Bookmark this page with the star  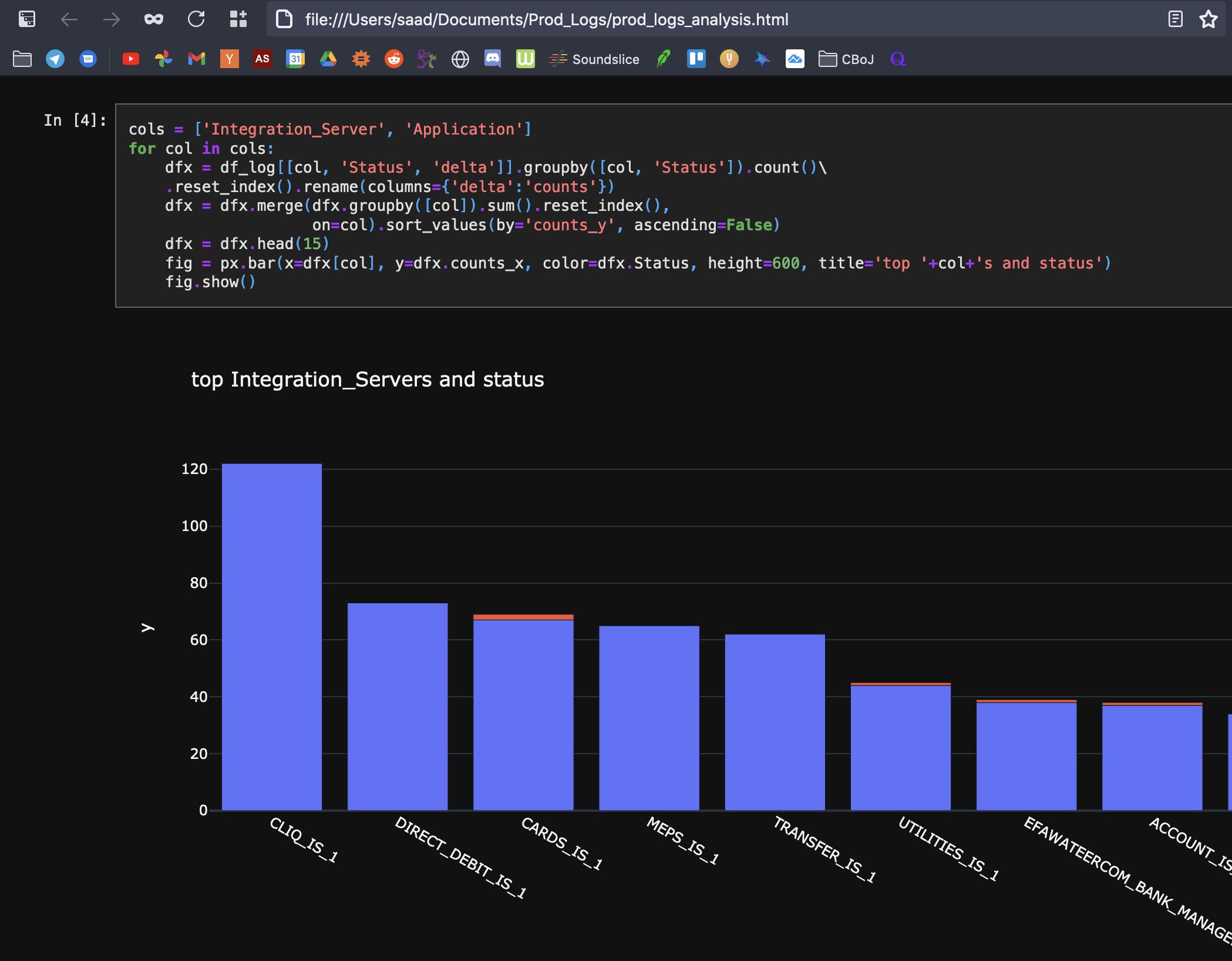pos(1208,19)
